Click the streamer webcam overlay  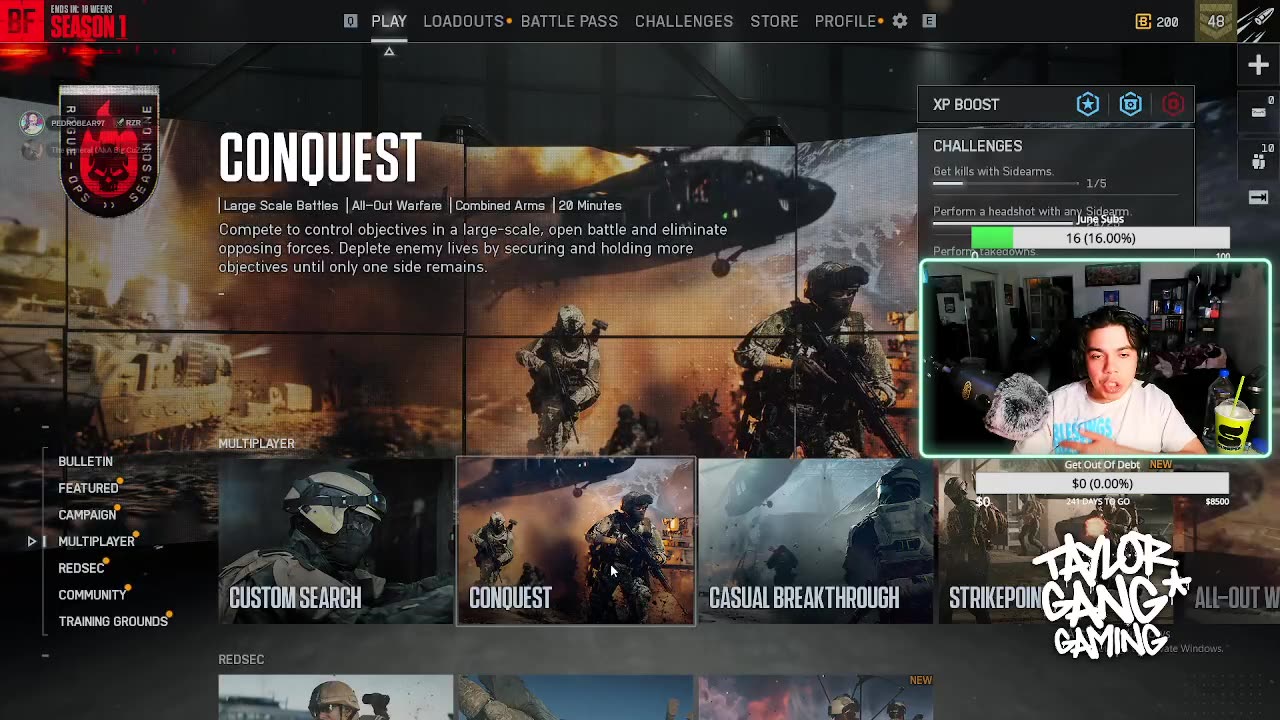click(x=1095, y=358)
